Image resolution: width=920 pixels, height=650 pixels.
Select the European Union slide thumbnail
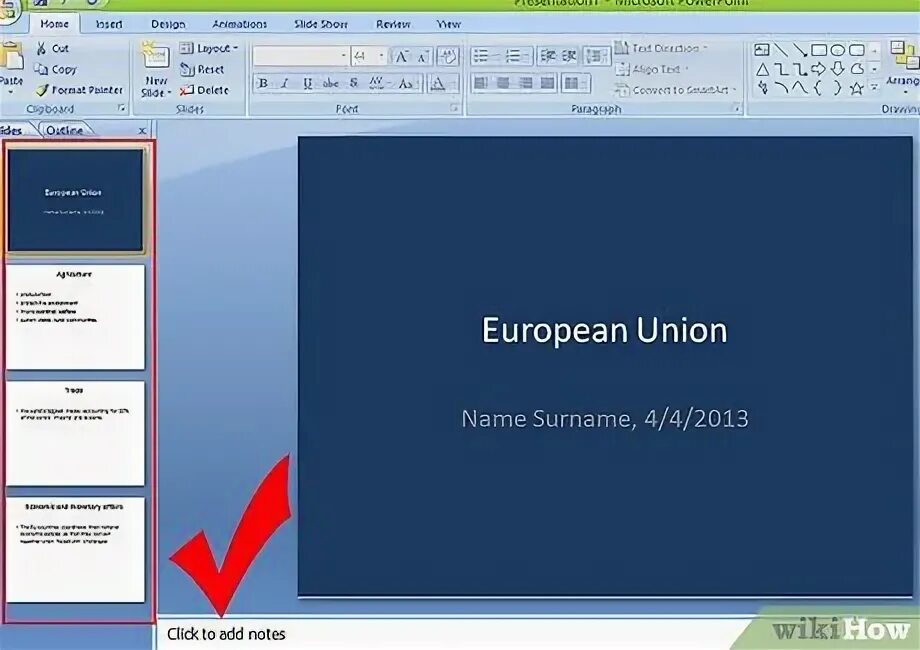pyautogui.click(x=75, y=200)
